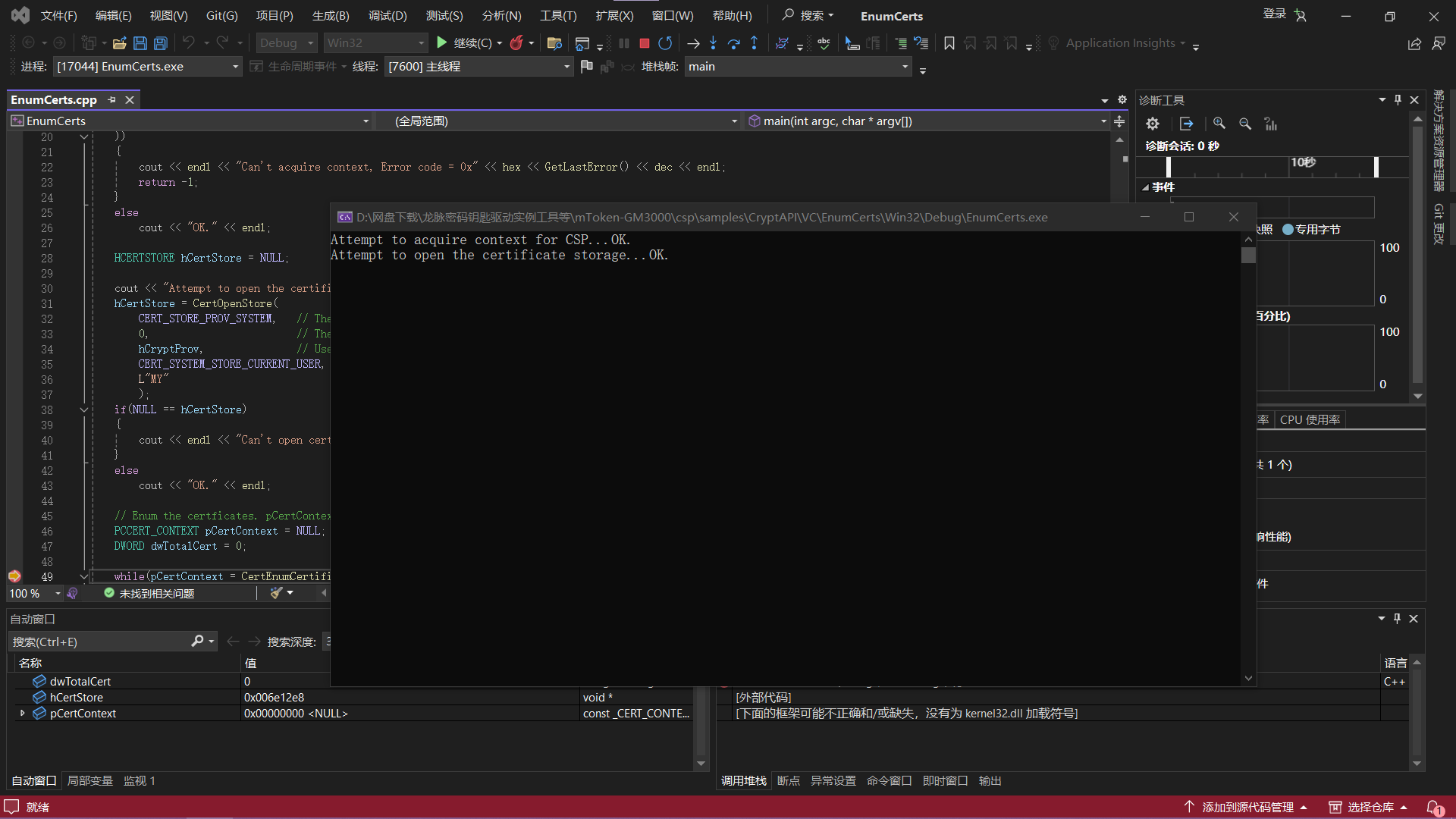Click the Save All icon

pos(161,43)
